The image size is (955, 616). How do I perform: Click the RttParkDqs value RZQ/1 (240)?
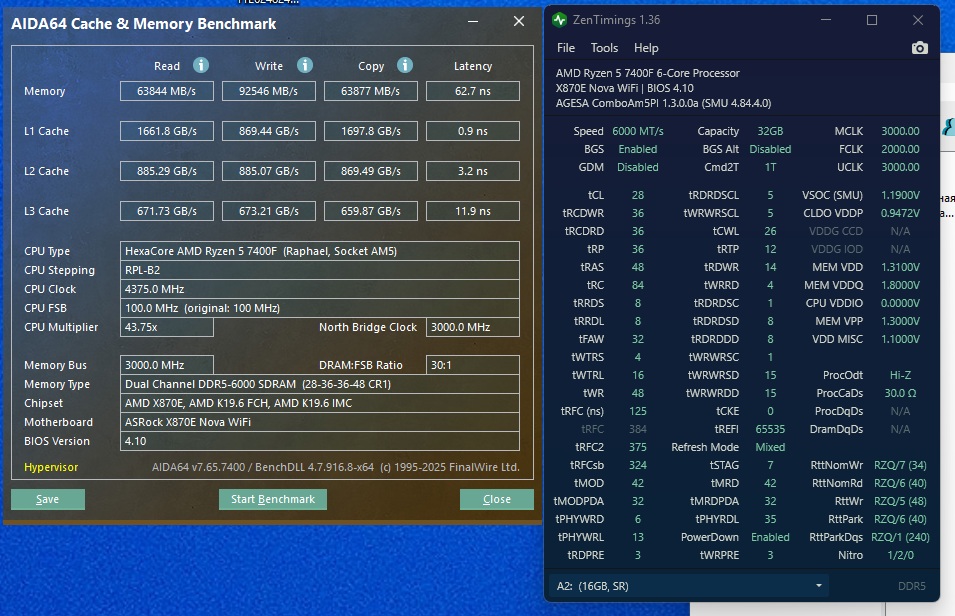pos(900,537)
